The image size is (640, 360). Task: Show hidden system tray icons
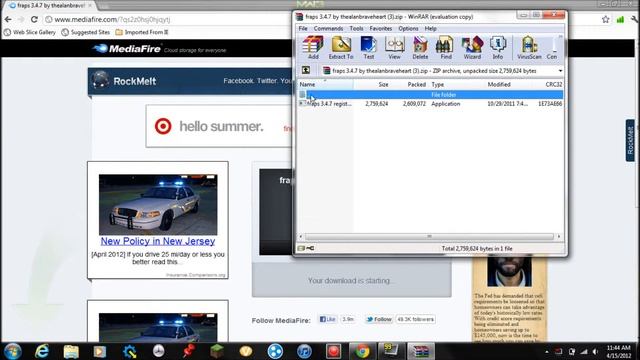pyautogui.click(x=547, y=351)
